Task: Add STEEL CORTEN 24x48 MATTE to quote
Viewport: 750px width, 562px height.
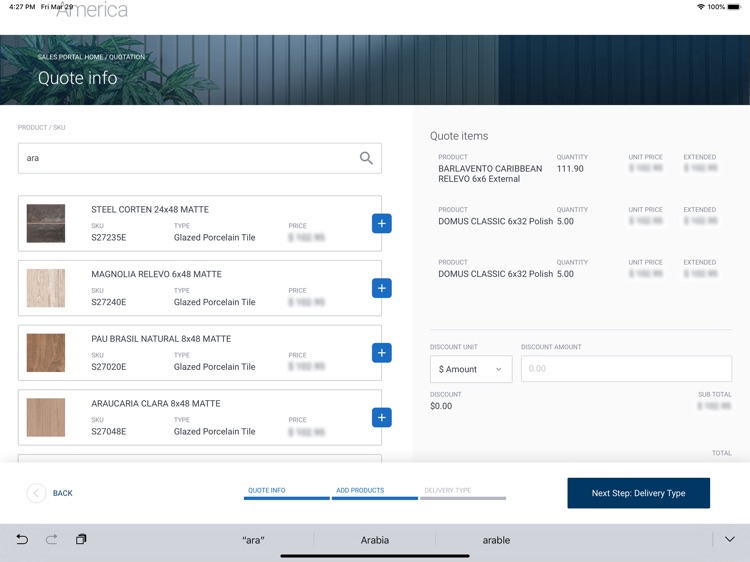Action: 382,223
